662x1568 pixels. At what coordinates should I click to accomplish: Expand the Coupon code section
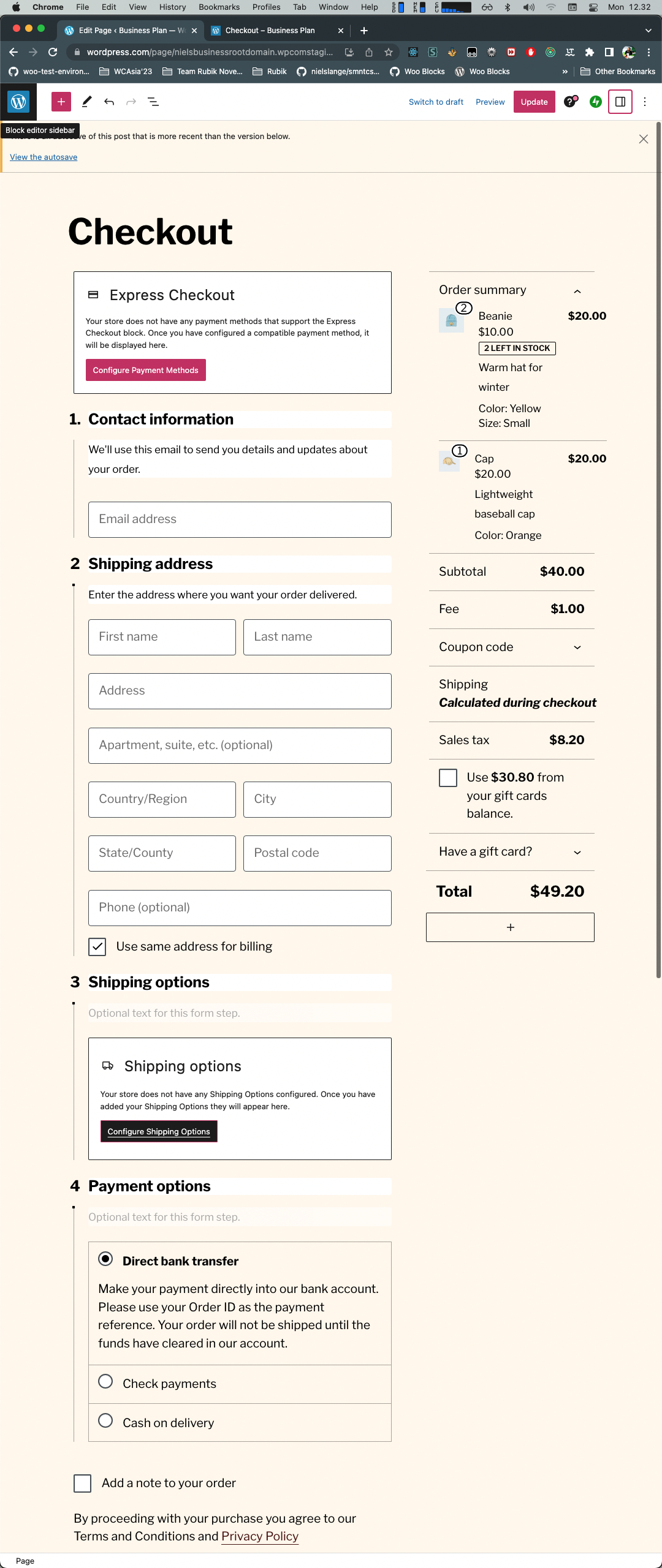(577, 647)
